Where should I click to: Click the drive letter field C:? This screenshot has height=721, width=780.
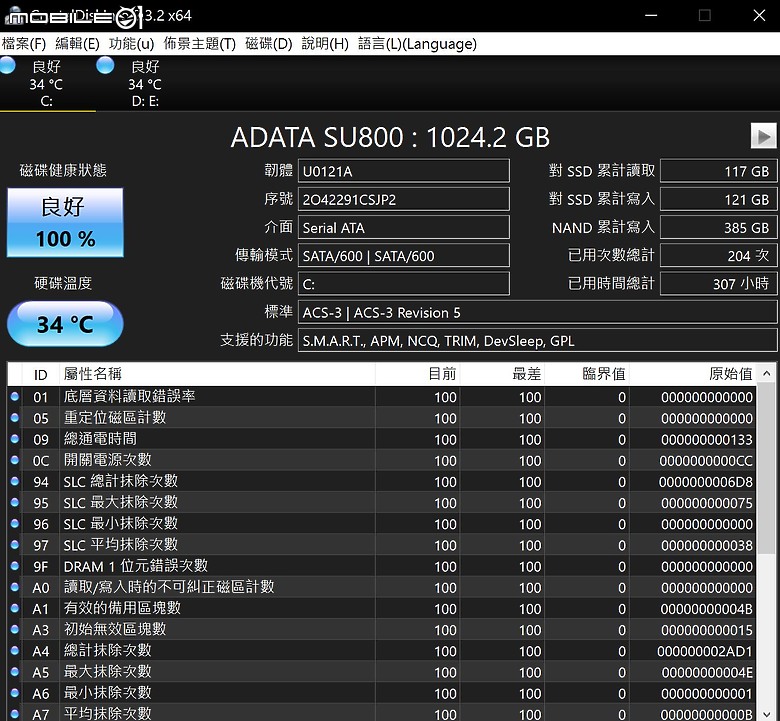point(403,284)
